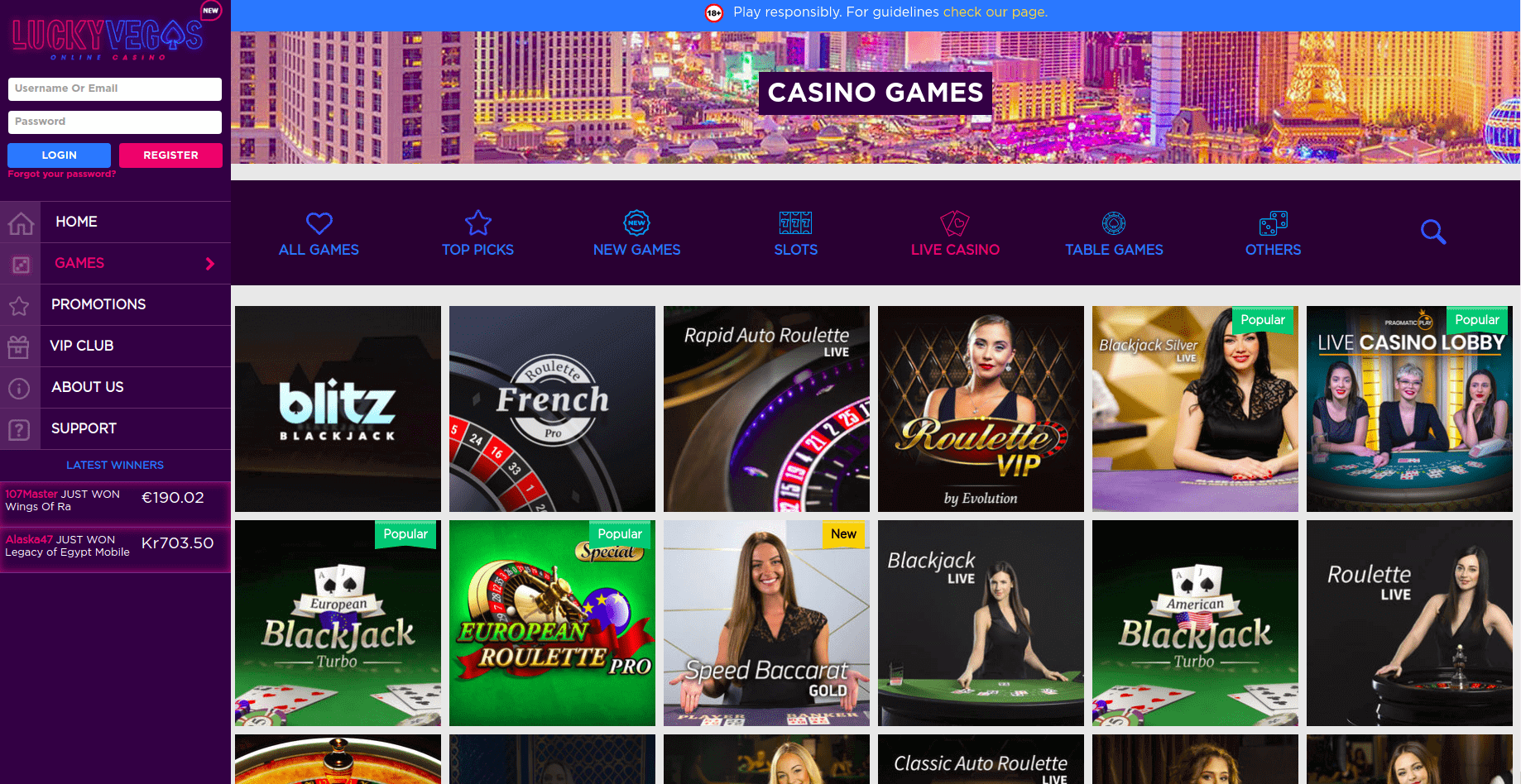The height and width of the screenshot is (784, 1521).
Task: Open Promotions in the sidebar
Action: 98,304
